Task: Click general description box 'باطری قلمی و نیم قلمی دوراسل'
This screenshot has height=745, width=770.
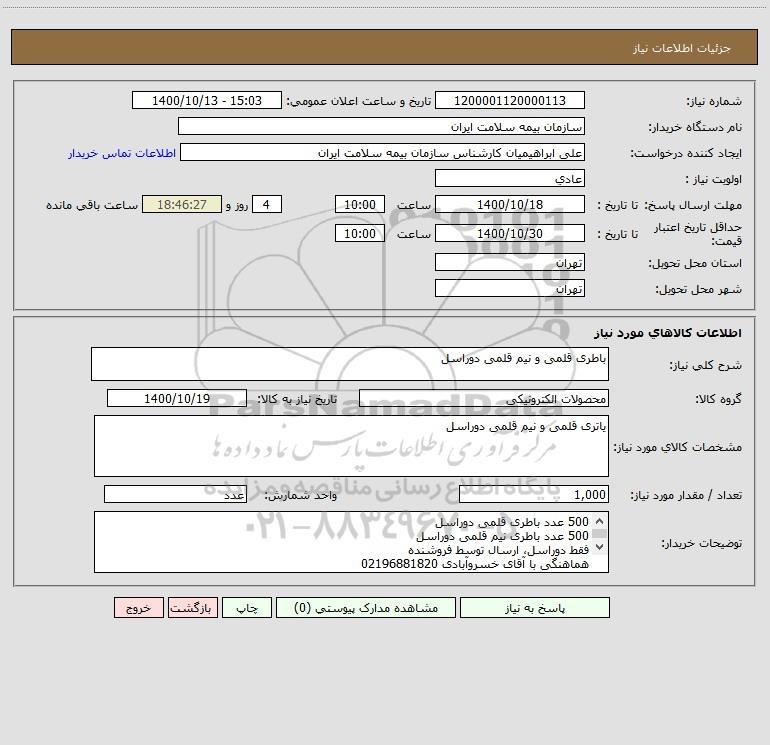Action: pos(350,364)
